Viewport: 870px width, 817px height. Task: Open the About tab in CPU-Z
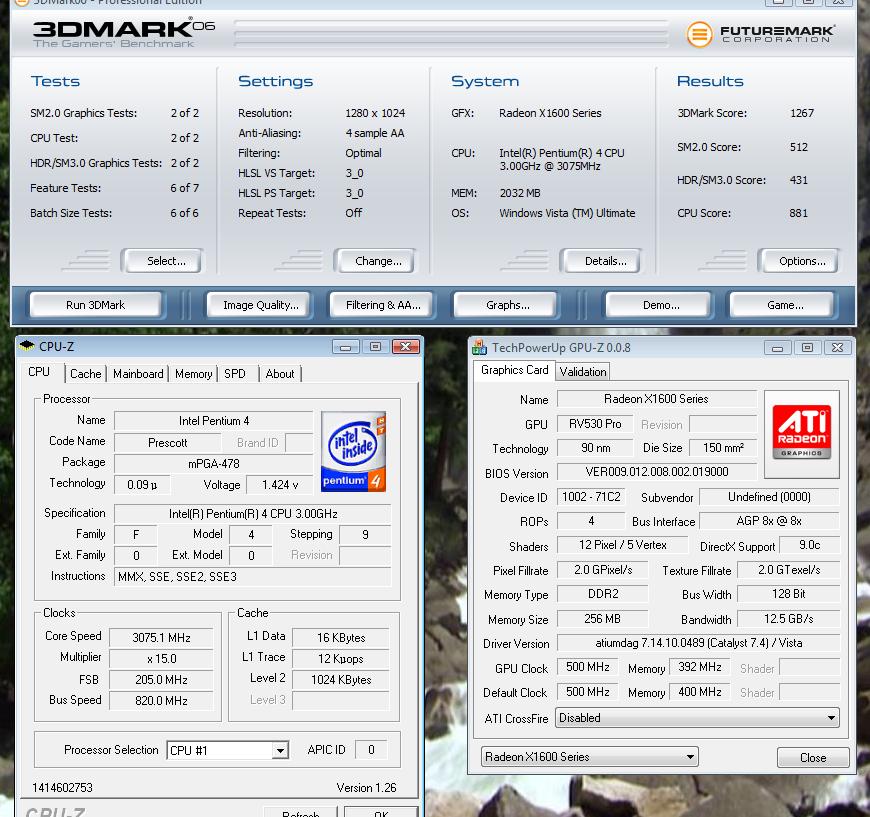tap(280, 374)
